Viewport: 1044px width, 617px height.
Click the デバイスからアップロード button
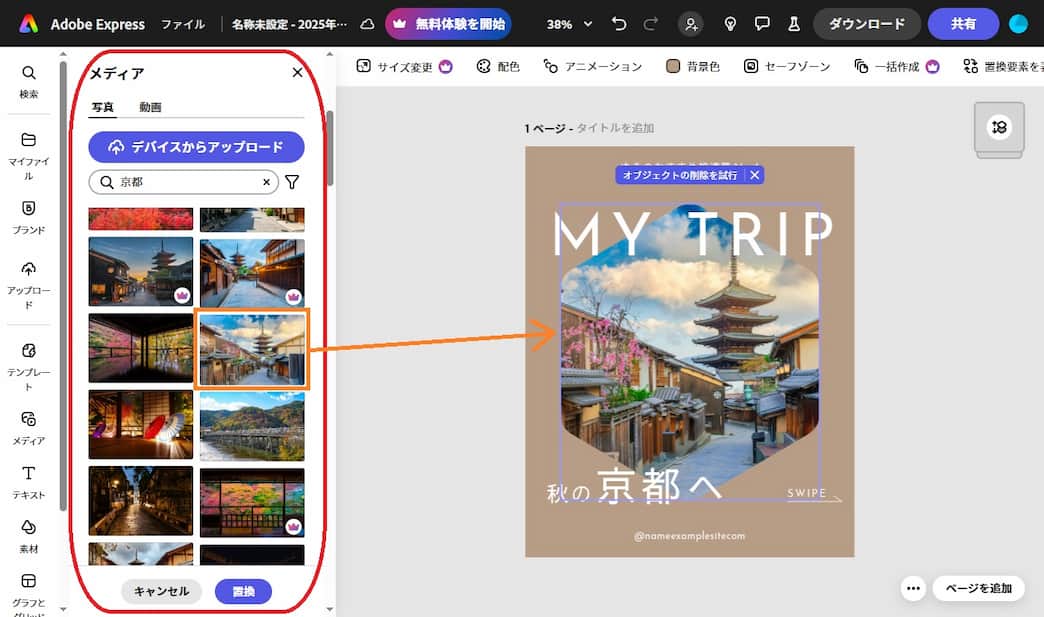tap(196, 147)
